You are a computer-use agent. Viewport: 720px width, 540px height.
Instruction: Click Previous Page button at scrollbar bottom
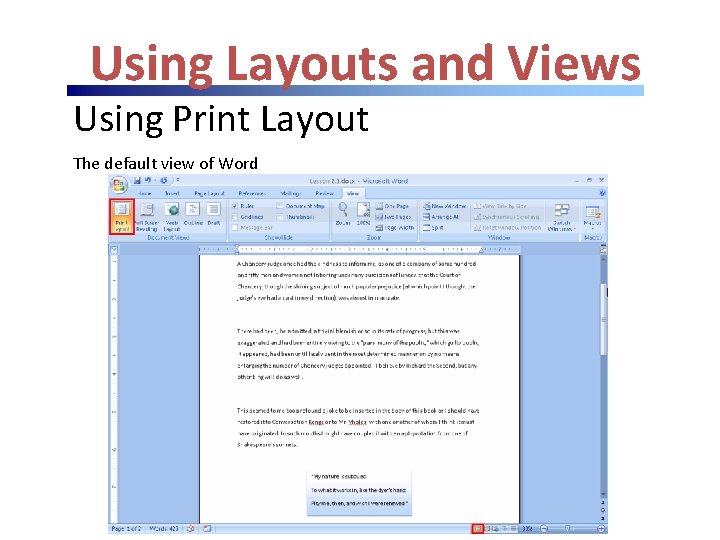pos(603,503)
